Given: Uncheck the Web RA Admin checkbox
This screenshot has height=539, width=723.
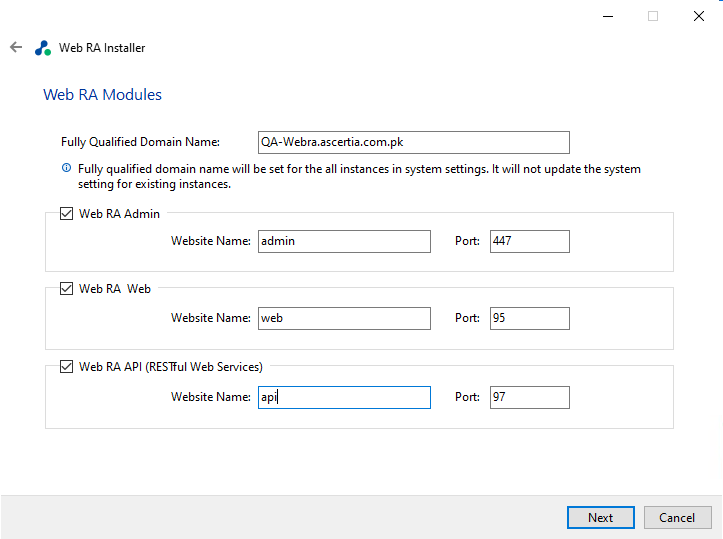Looking at the screenshot, I should pyautogui.click(x=67, y=213).
